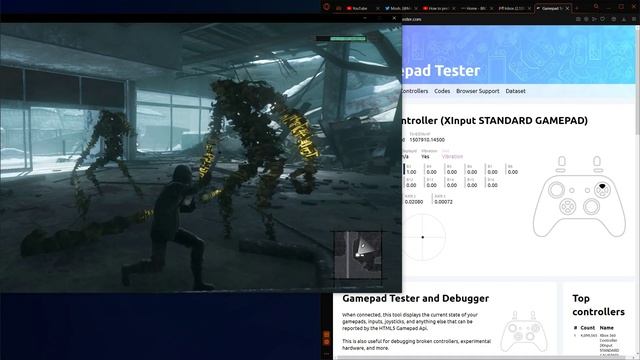The width and height of the screenshot is (640, 360).
Task: Open the Opera menu logo
Action: [x=326, y=7]
